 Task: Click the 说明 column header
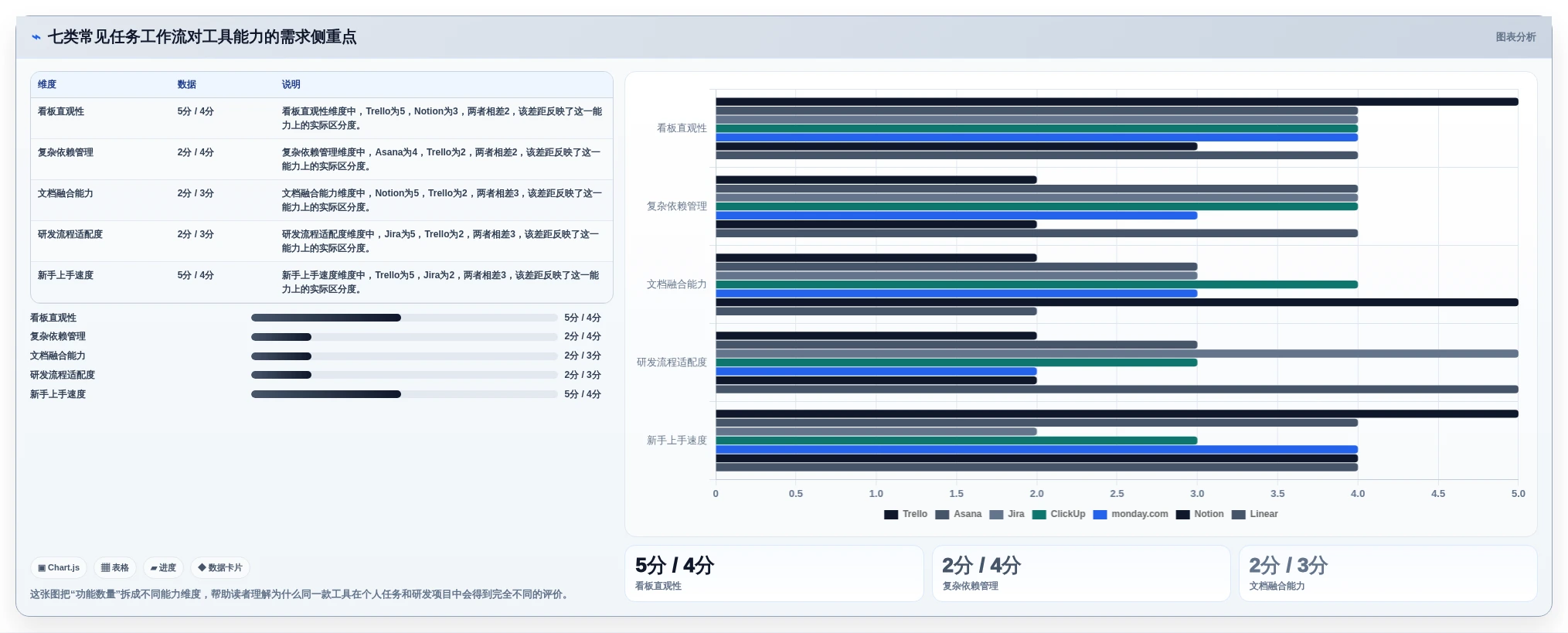pos(291,84)
